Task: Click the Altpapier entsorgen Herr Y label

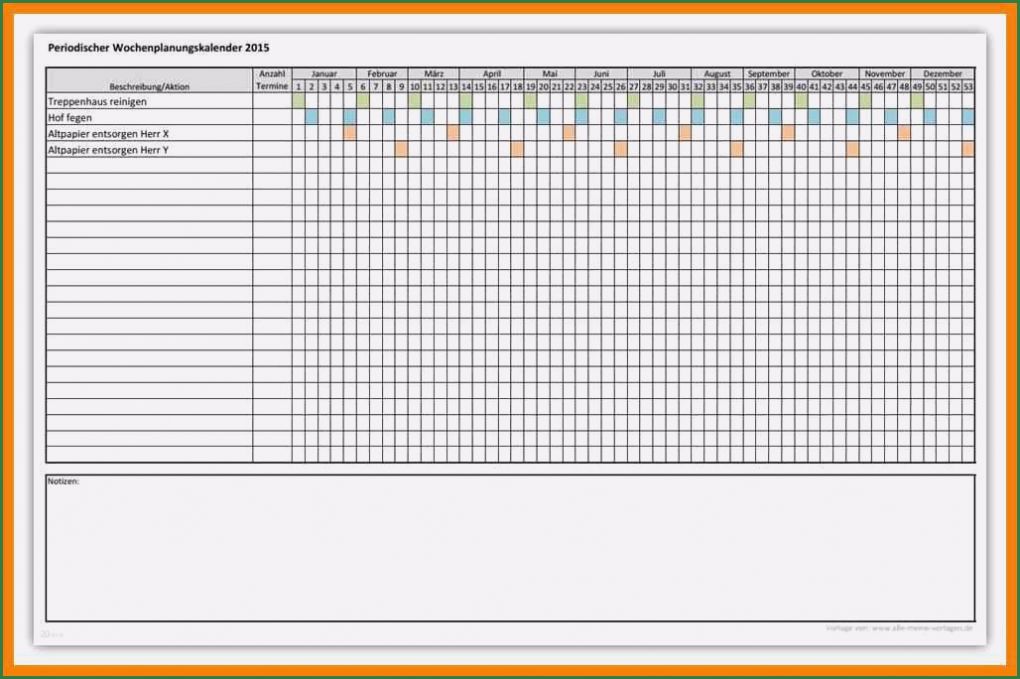Action: pyautogui.click(x=109, y=150)
